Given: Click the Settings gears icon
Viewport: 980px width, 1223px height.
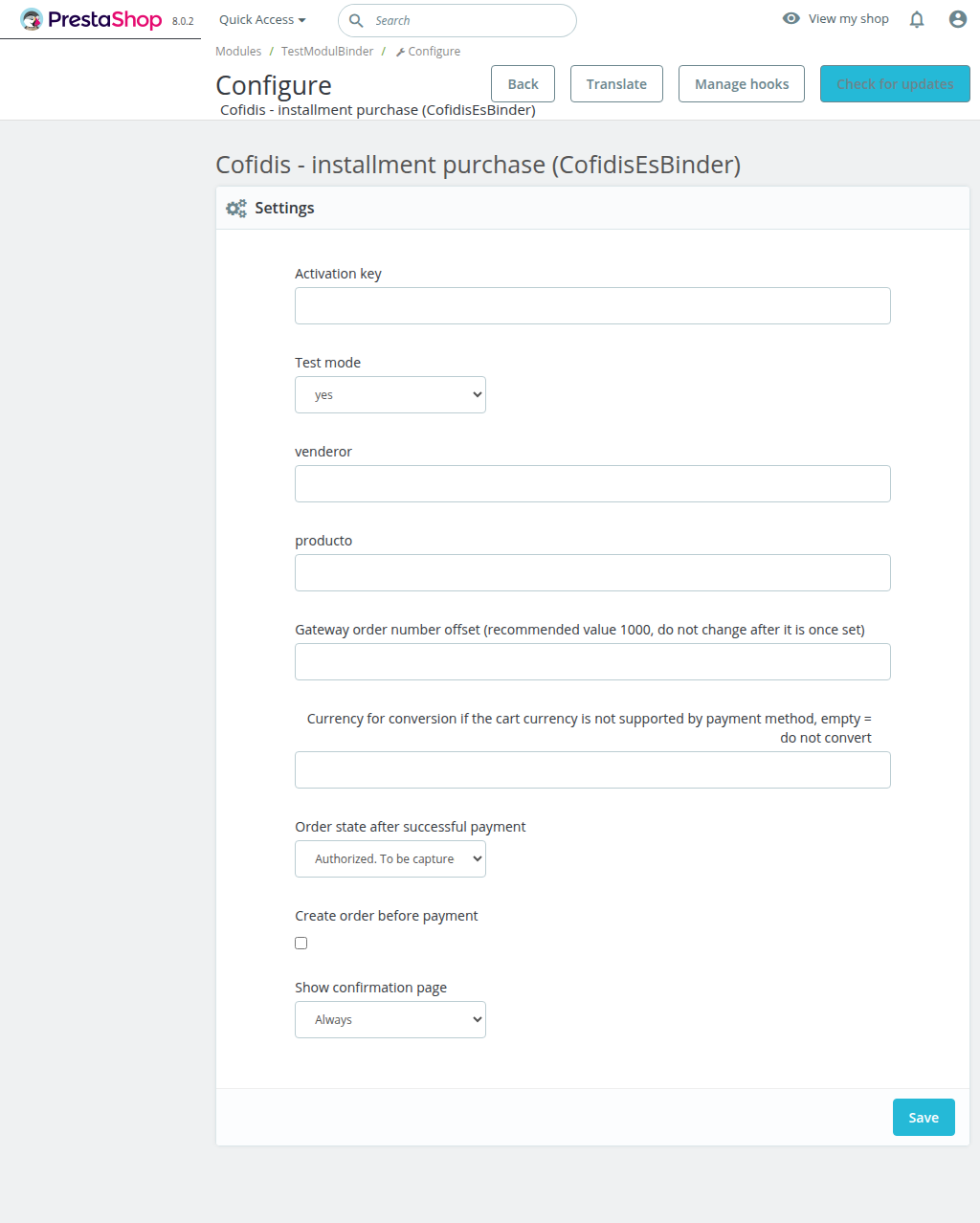Looking at the screenshot, I should pos(236,208).
